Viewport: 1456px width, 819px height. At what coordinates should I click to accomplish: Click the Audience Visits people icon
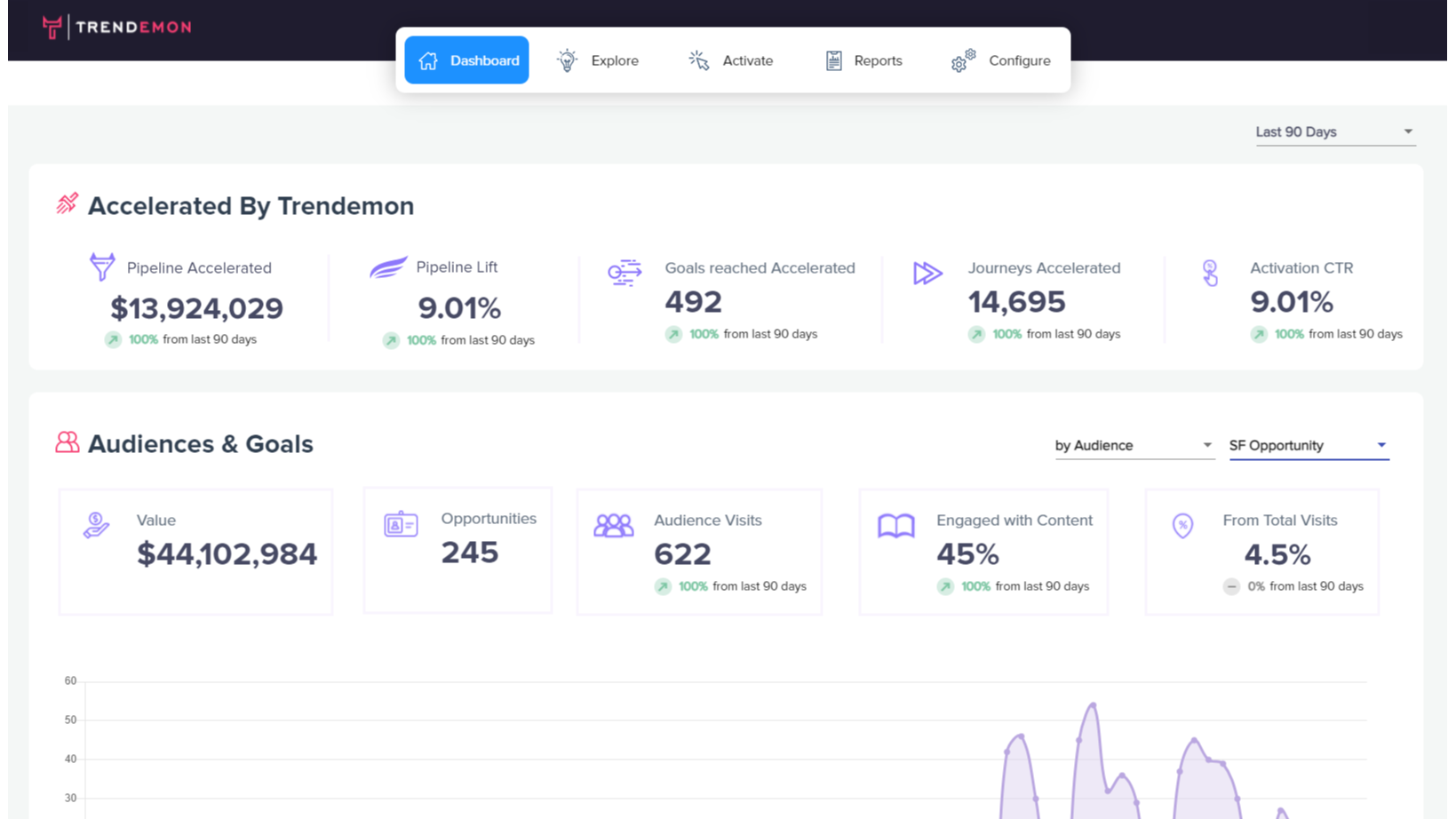613,526
